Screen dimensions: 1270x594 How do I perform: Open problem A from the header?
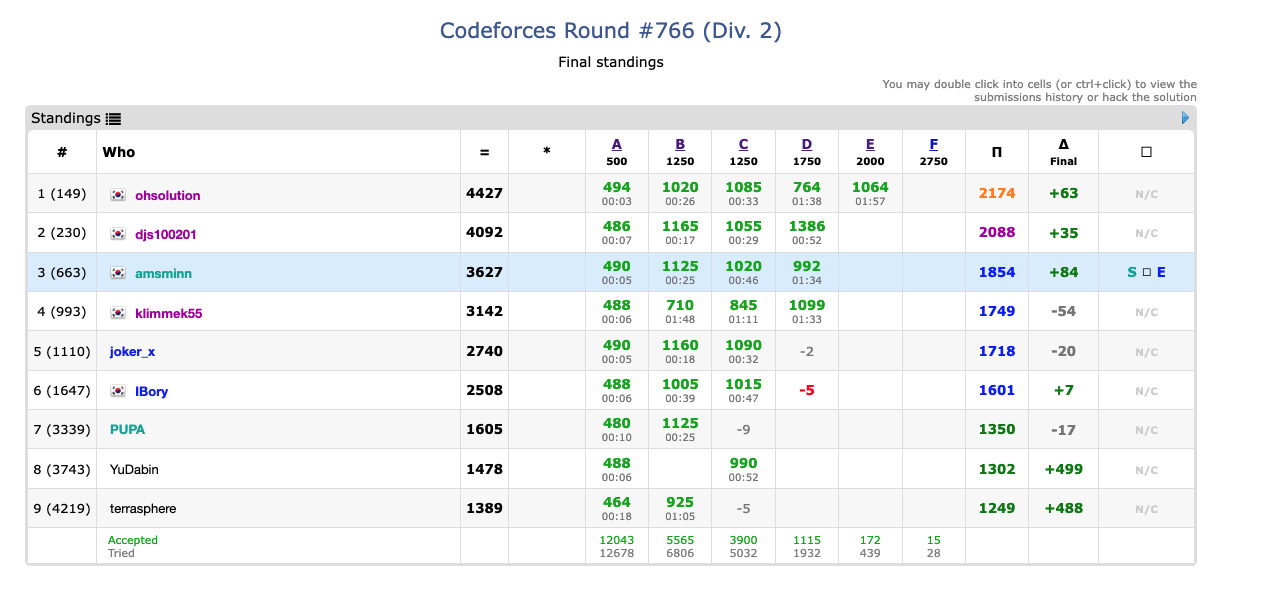616,143
